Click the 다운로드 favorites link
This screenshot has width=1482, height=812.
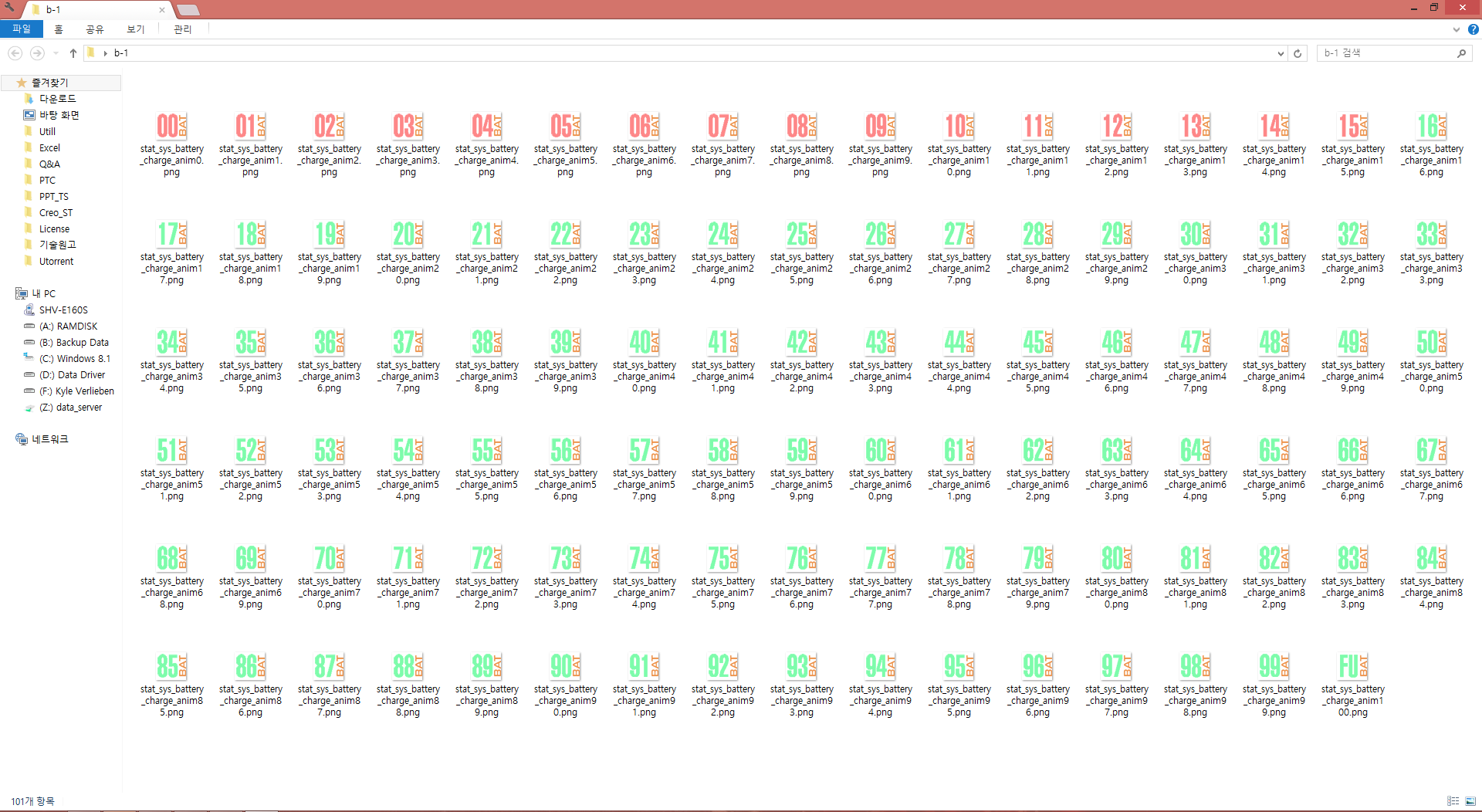57,99
